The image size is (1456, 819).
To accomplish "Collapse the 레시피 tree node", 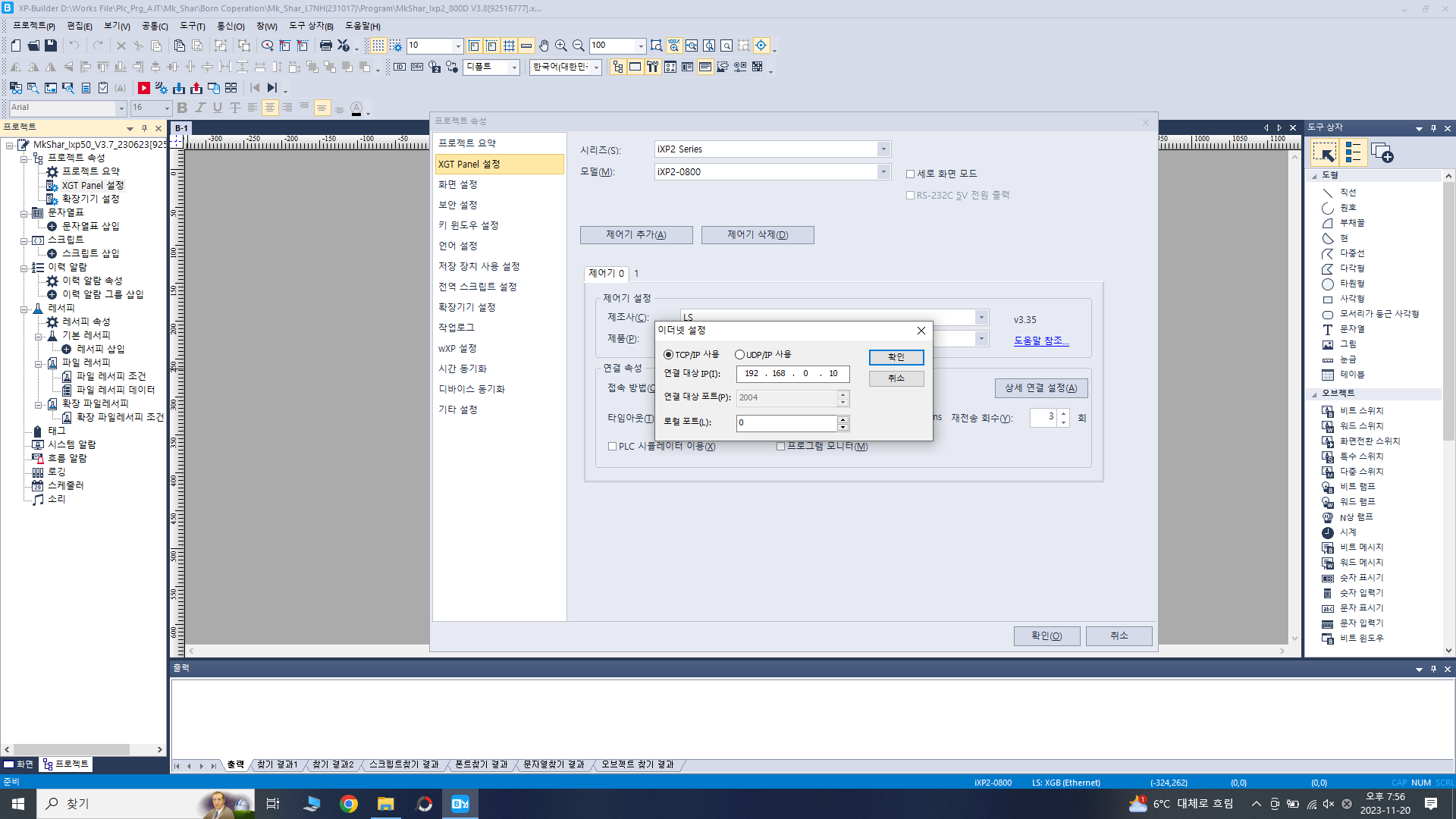I will click(24, 309).
